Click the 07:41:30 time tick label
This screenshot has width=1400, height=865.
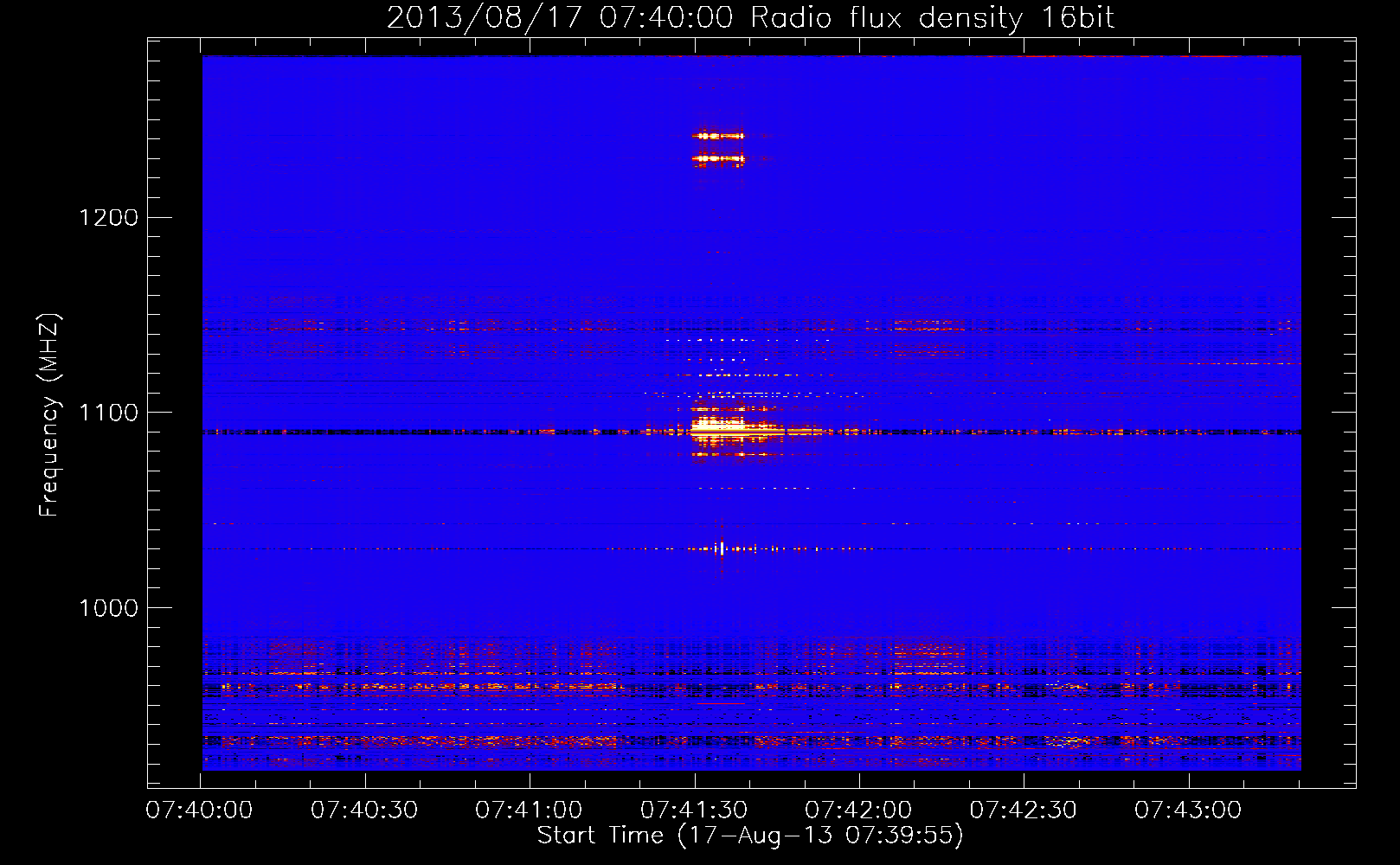tap(694, 811)
